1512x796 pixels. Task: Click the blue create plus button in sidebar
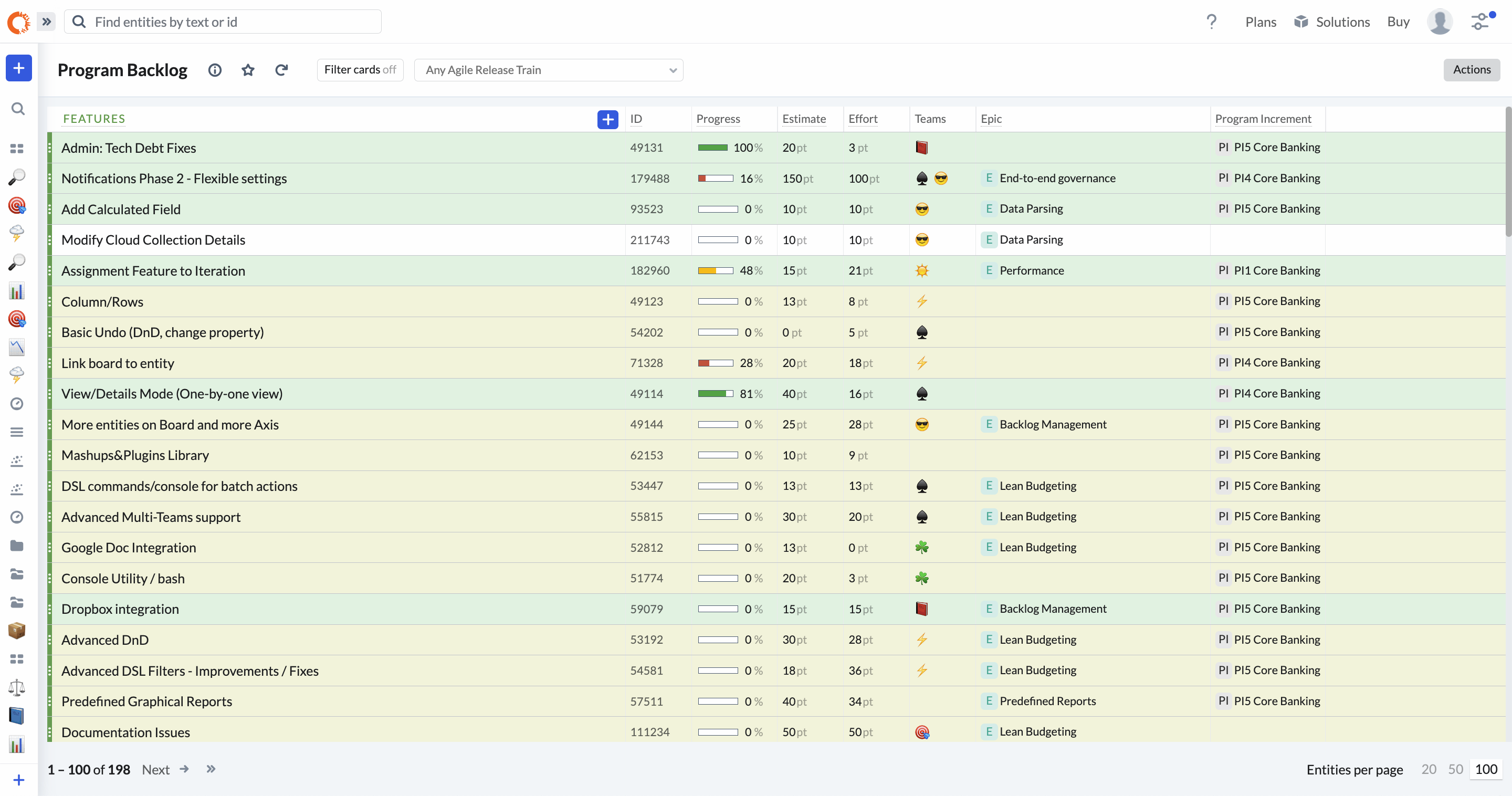tap(18, 68)
